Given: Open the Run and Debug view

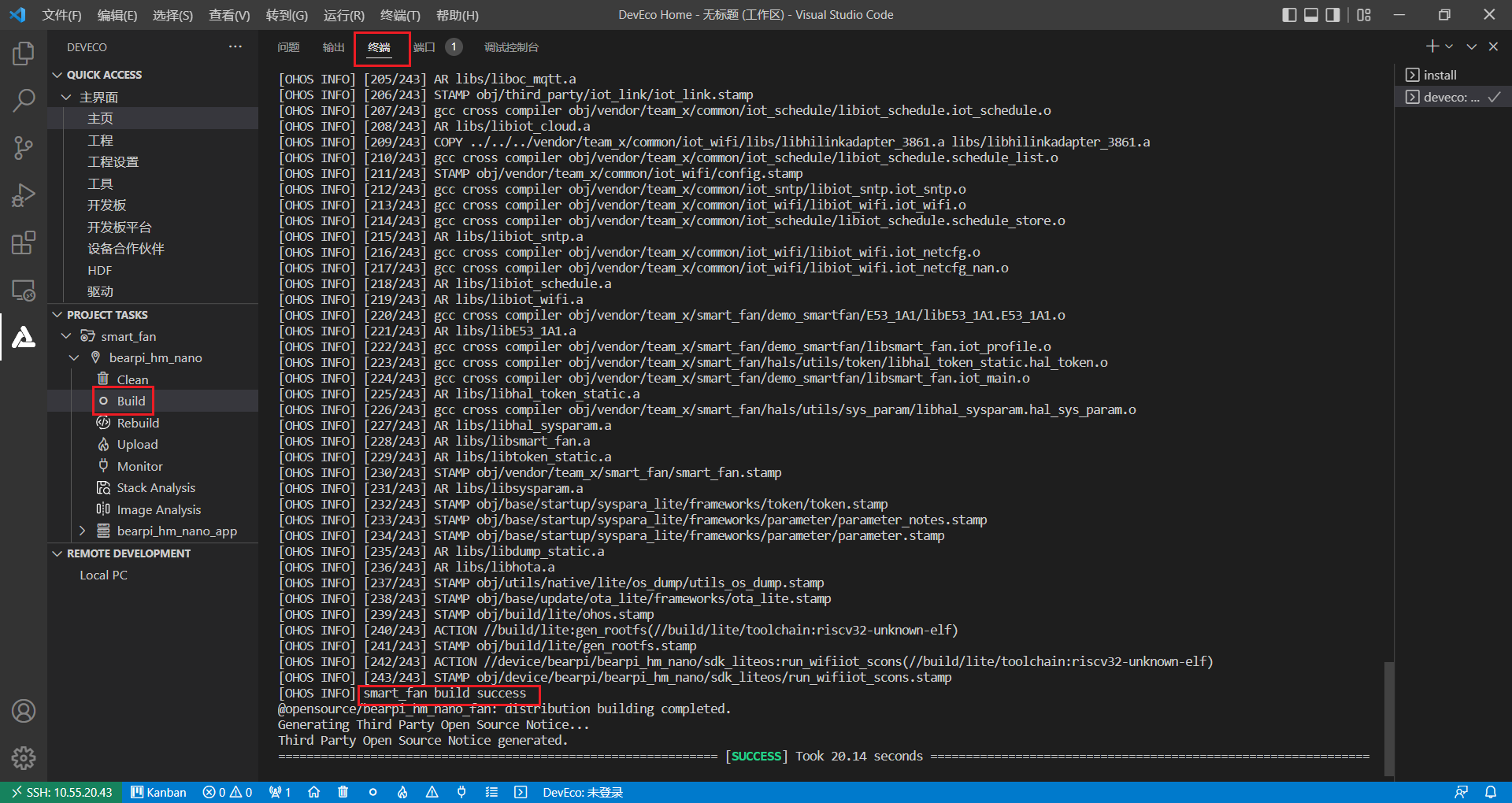Looking at the screenshot, I should pyautogui.click(x=24, y=195).
